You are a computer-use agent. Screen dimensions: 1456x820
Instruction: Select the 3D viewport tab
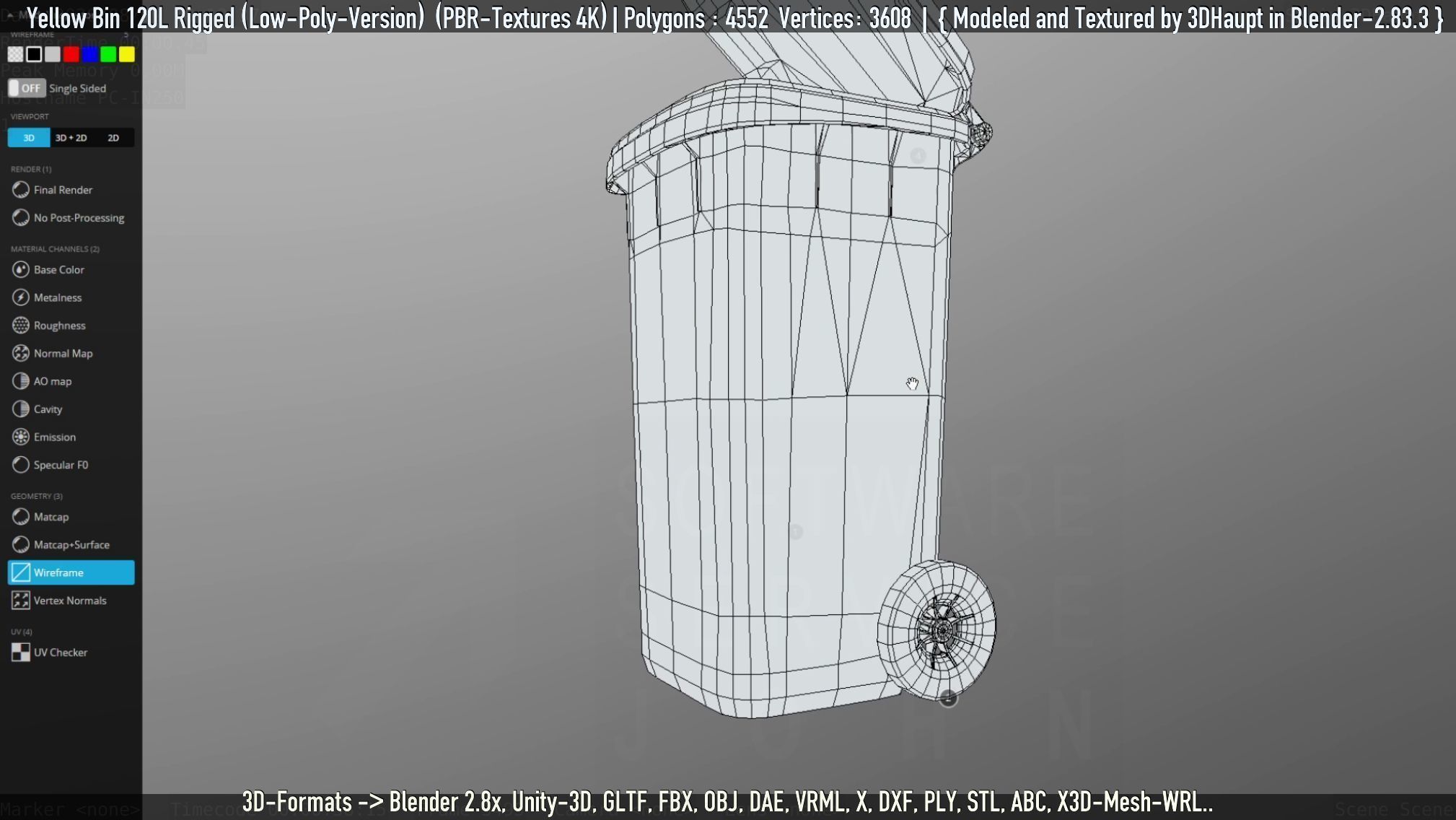tap(29, 138)
